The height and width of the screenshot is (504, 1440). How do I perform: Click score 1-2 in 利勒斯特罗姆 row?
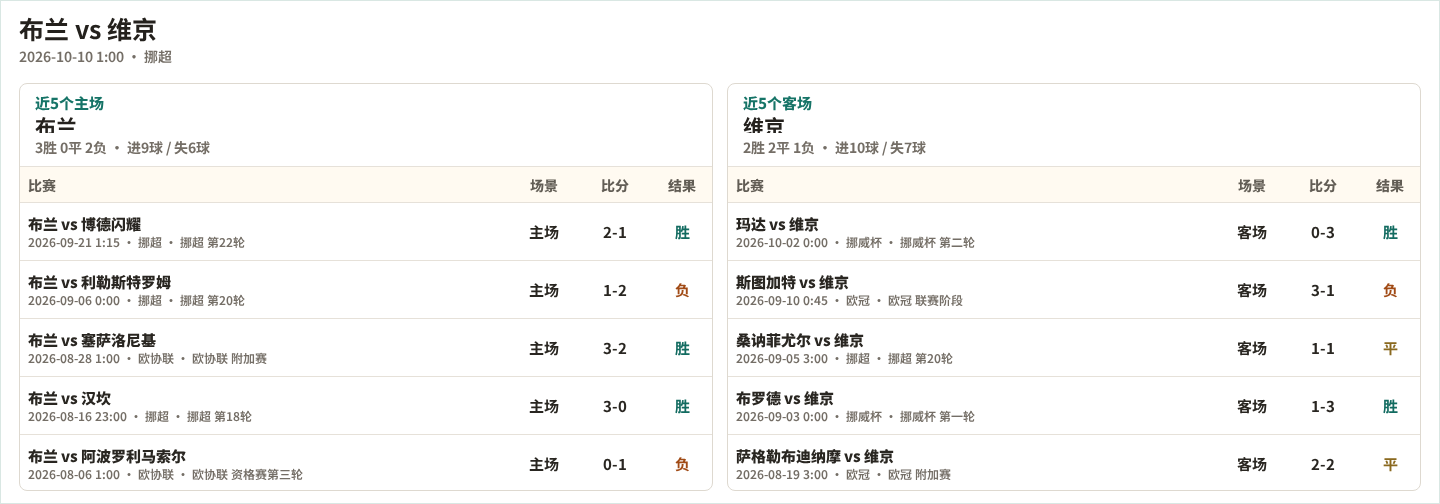click(x=615, y=290)
